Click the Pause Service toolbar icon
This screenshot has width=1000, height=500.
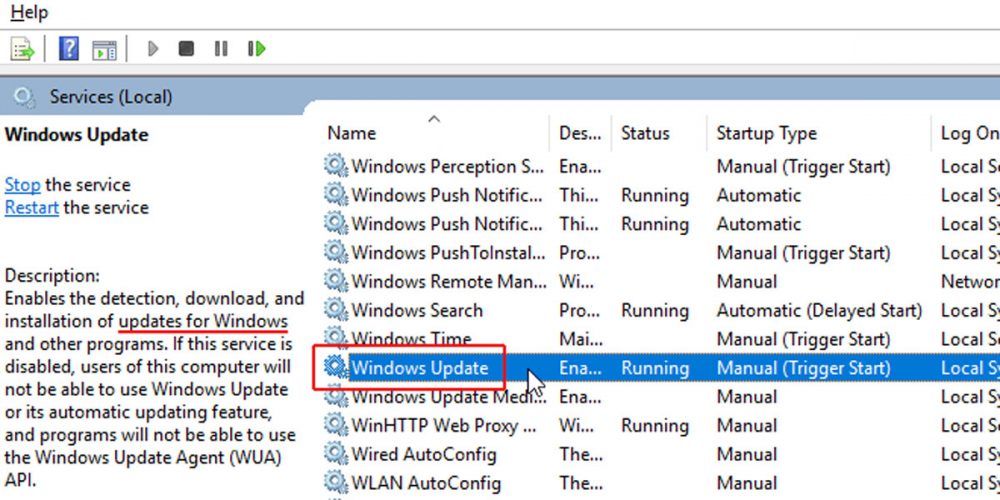pyautogui.click(x=221, y=48)
